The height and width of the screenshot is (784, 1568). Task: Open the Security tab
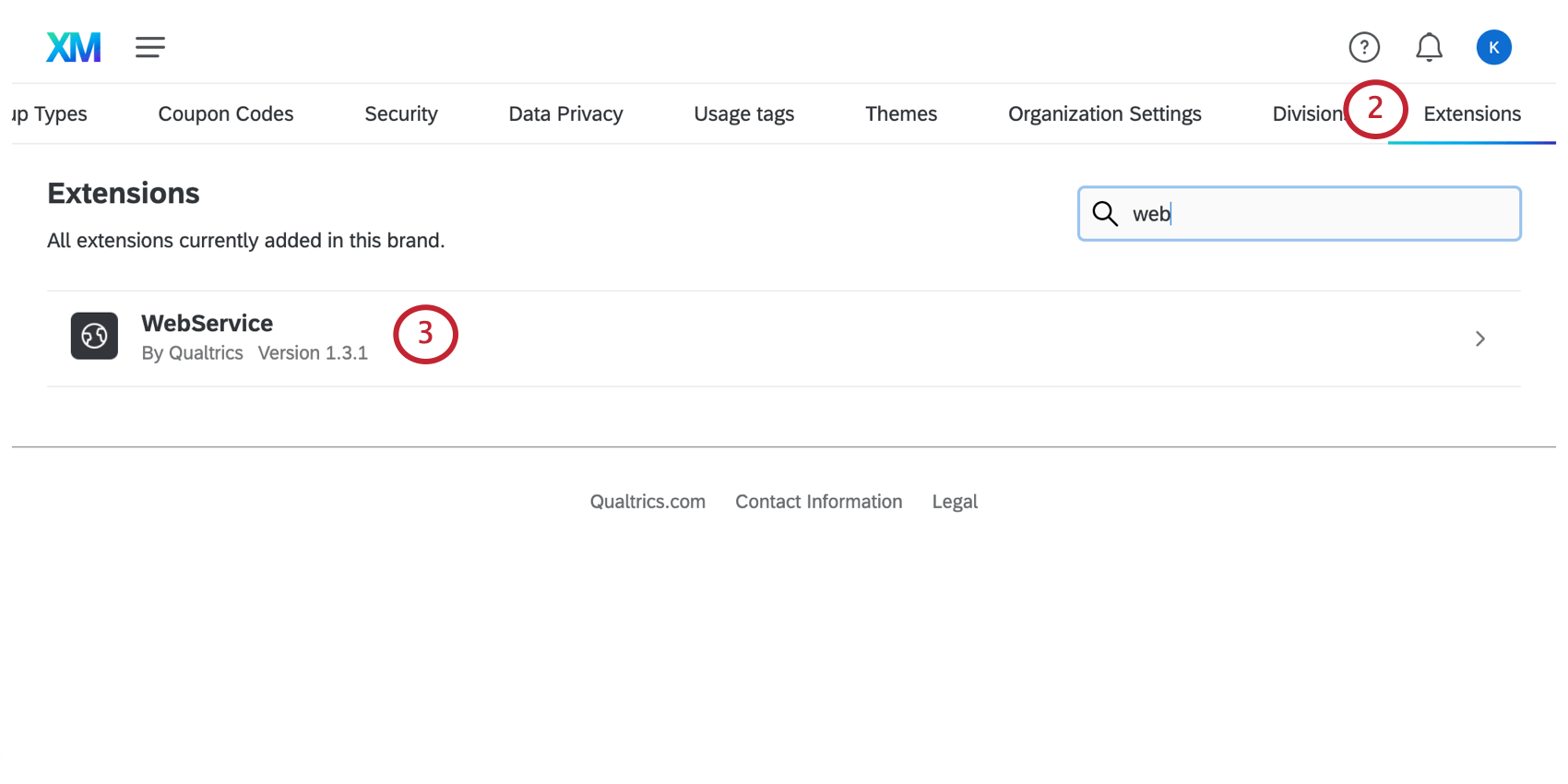point(401,114)
